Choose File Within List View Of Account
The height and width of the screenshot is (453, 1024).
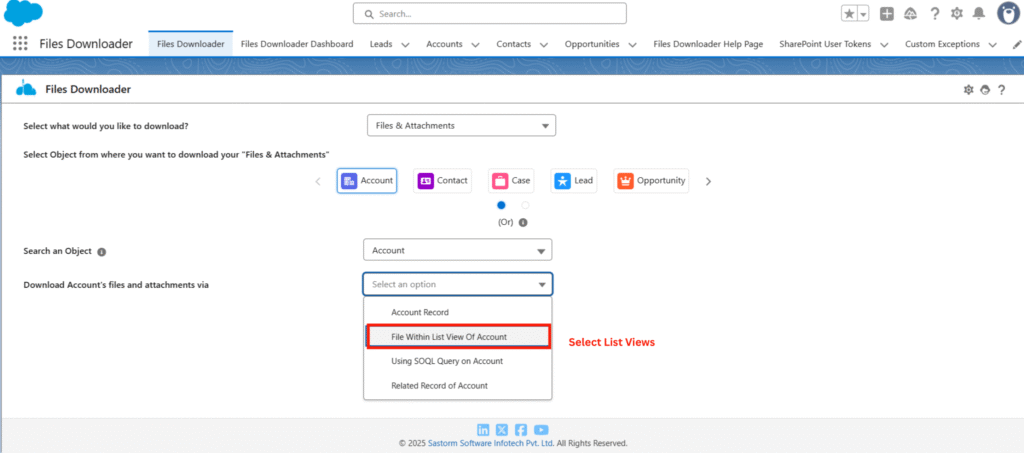(458, 337)
